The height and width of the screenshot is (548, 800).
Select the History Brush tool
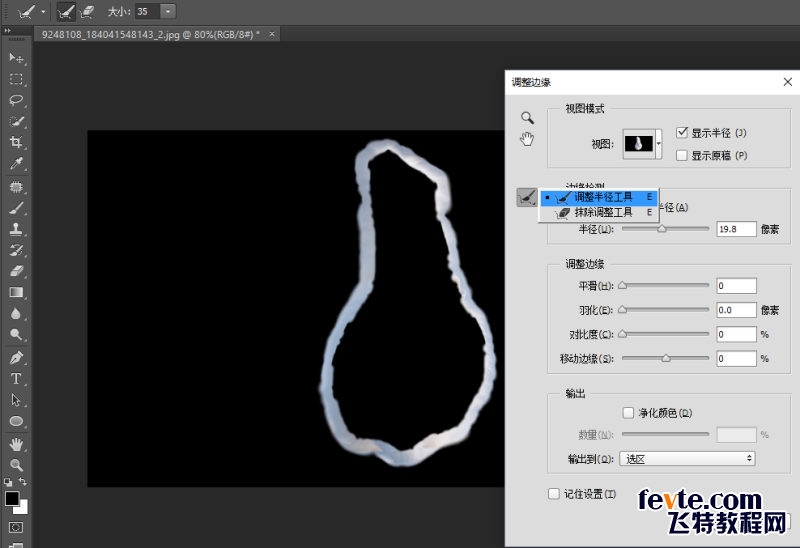coord(16,250)
